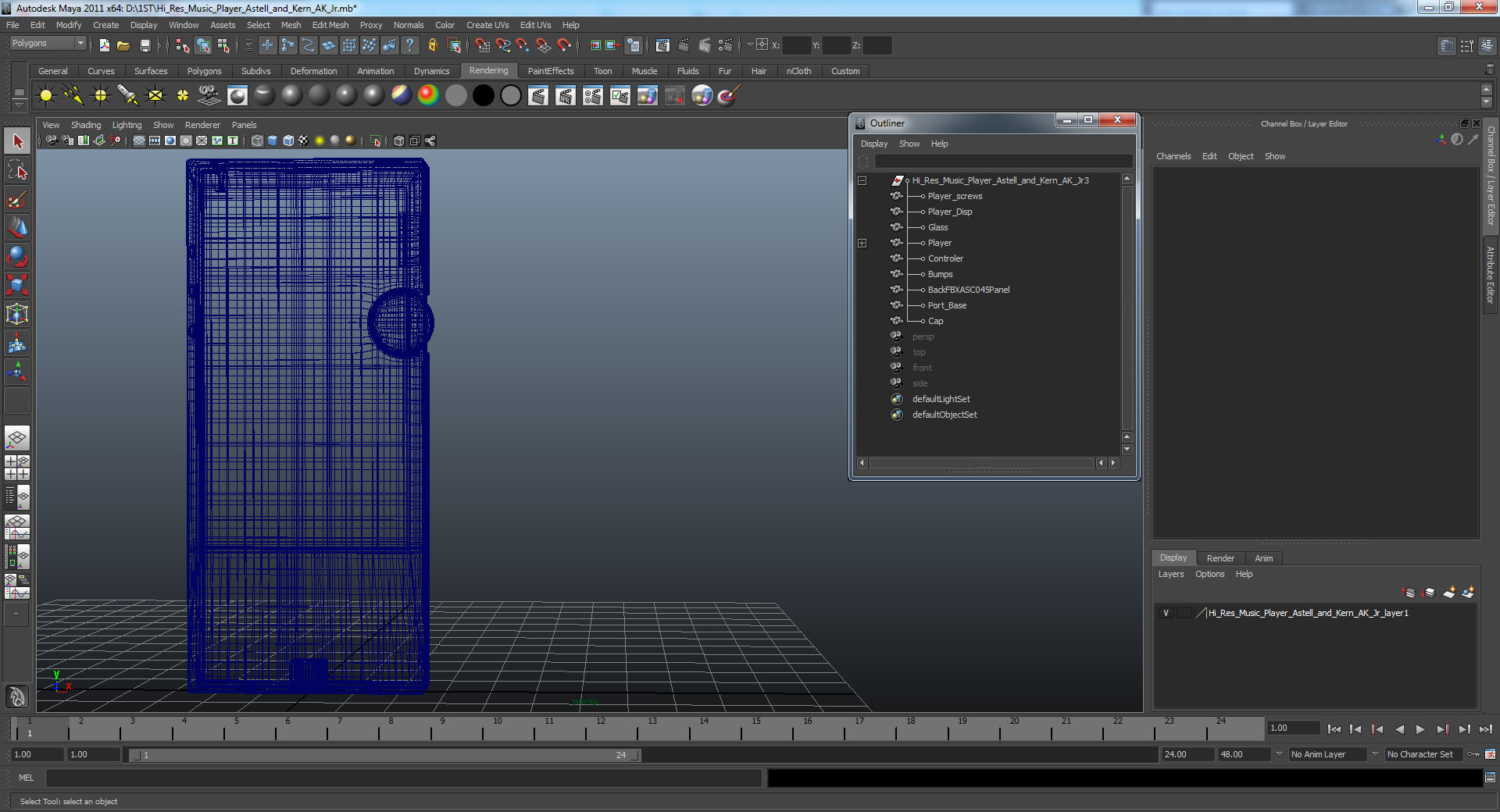Viewport: 1500px width, 812px height.
Task: Click the lock selection padlock icon
Action: pos(432,45)
